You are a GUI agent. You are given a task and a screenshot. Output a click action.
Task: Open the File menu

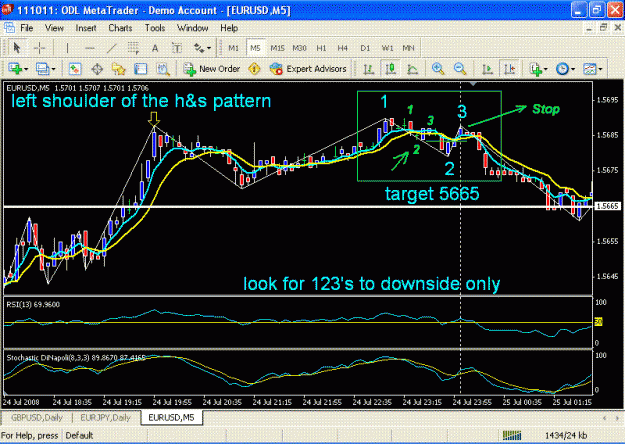tap(27, 28)
